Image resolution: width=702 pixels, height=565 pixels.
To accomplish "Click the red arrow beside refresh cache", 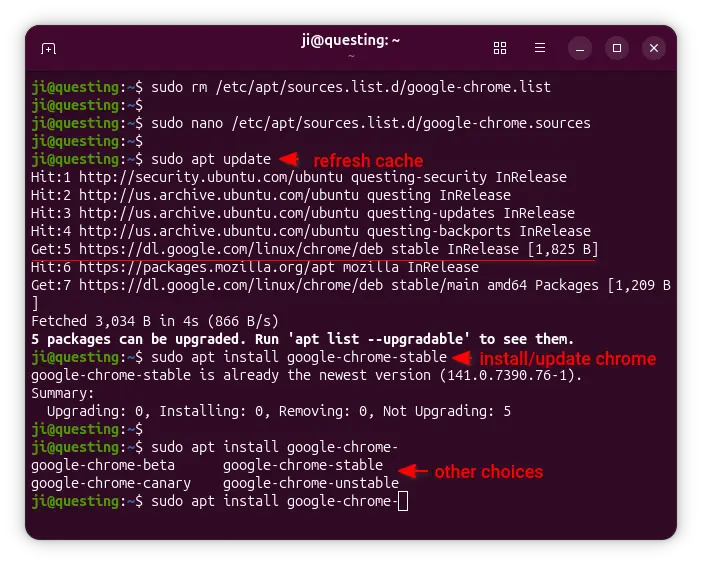I will point(288,160).
